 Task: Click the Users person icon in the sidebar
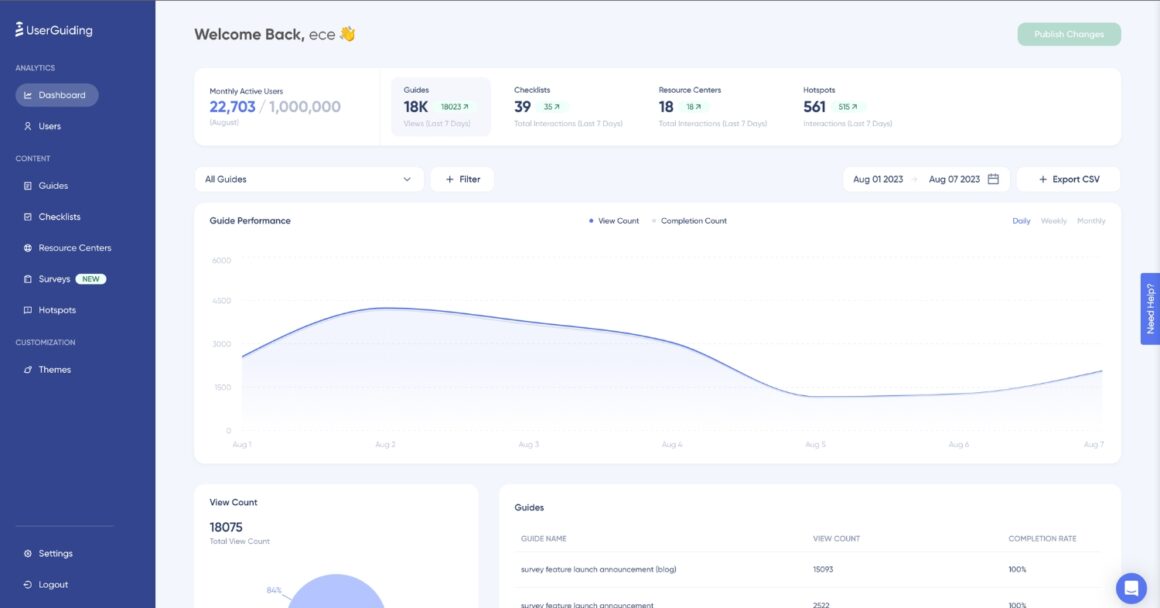point(27,126)
